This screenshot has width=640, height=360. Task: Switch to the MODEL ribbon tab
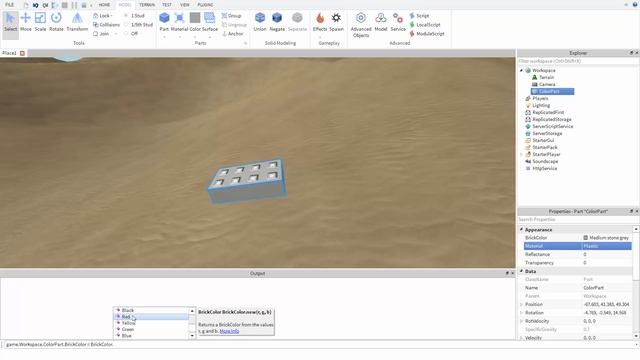pos(124,4)
